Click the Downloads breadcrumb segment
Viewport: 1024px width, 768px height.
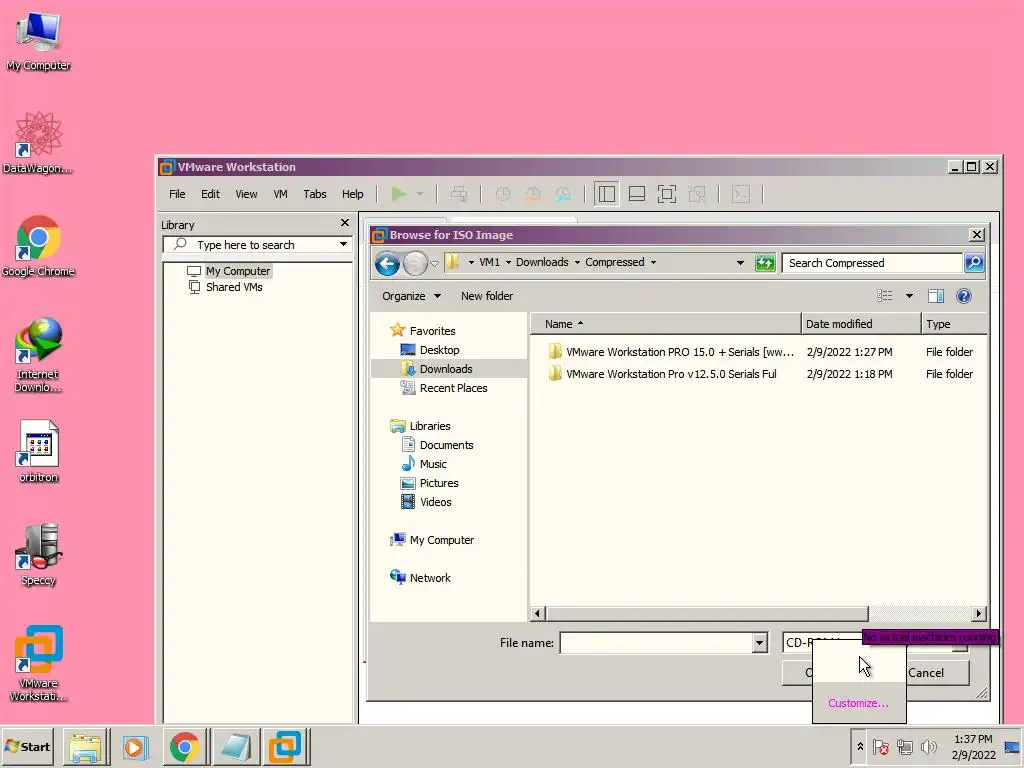click(542, 262)
